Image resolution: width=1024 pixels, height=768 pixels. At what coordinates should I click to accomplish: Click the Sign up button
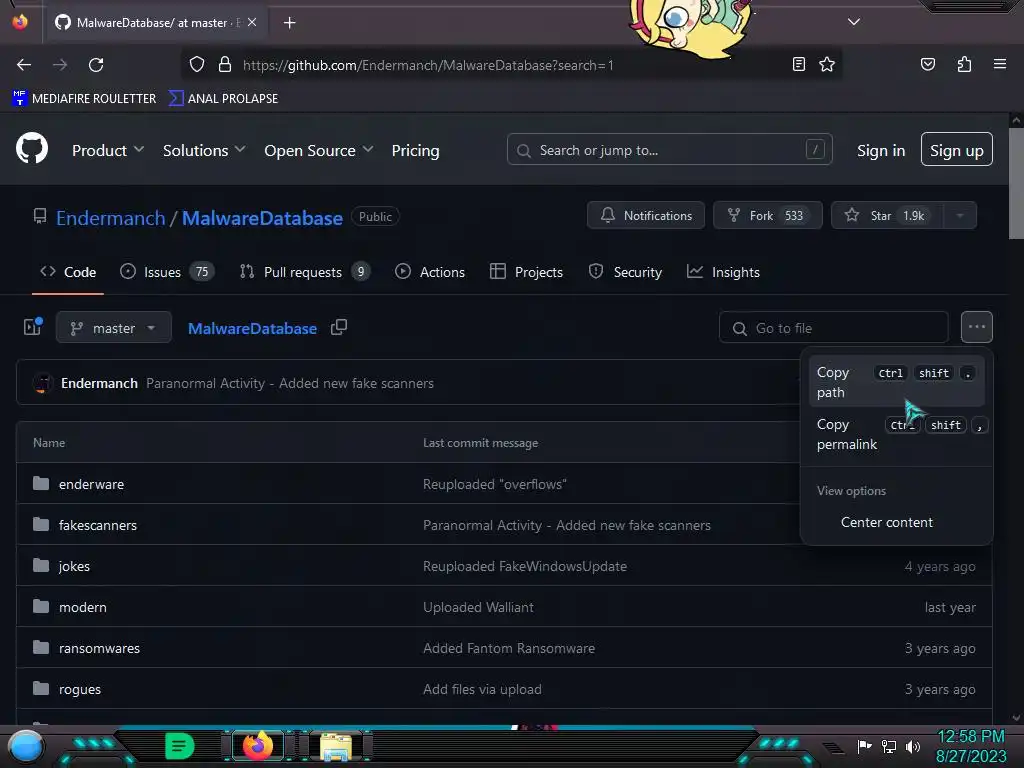pyautogui.click(x=956, y=150)
